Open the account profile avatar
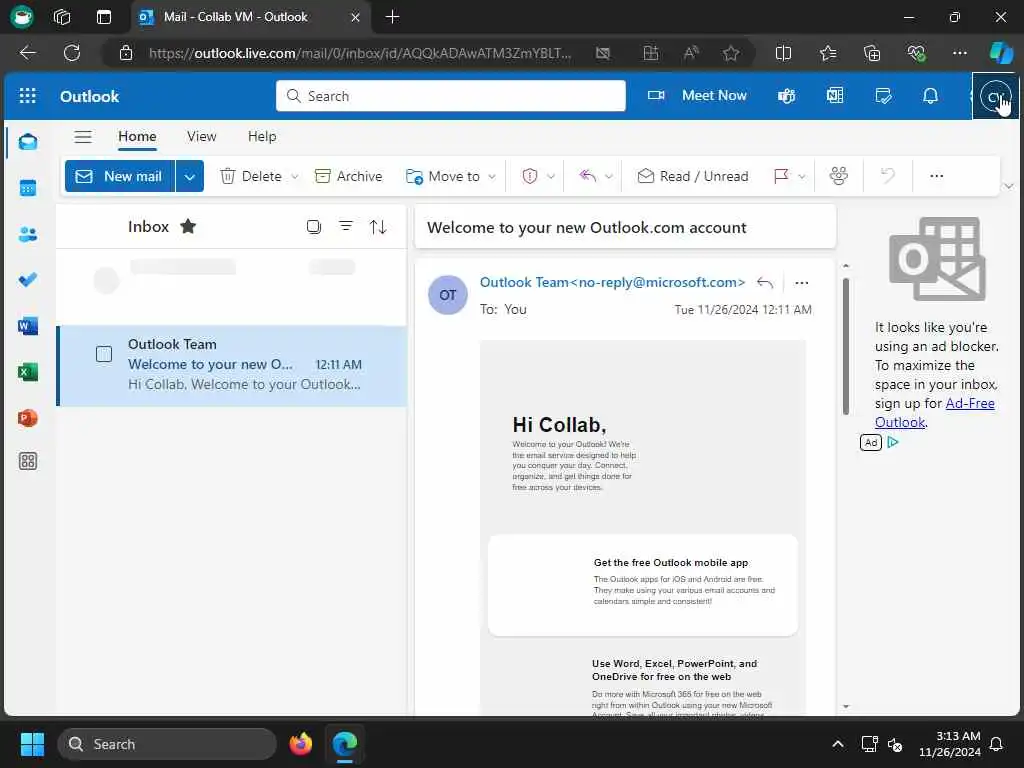Image resolution: width=1024 pixels, height=768 pixels. (995, 97)
